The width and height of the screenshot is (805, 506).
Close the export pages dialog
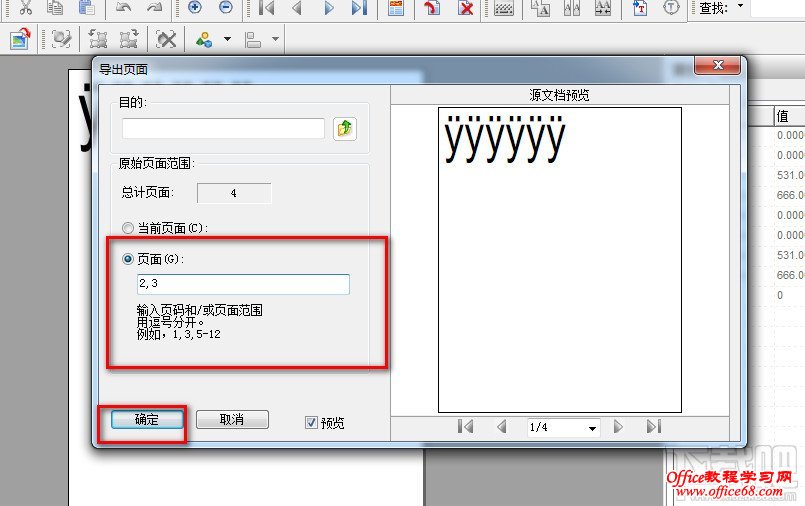(x=718, y=65)
